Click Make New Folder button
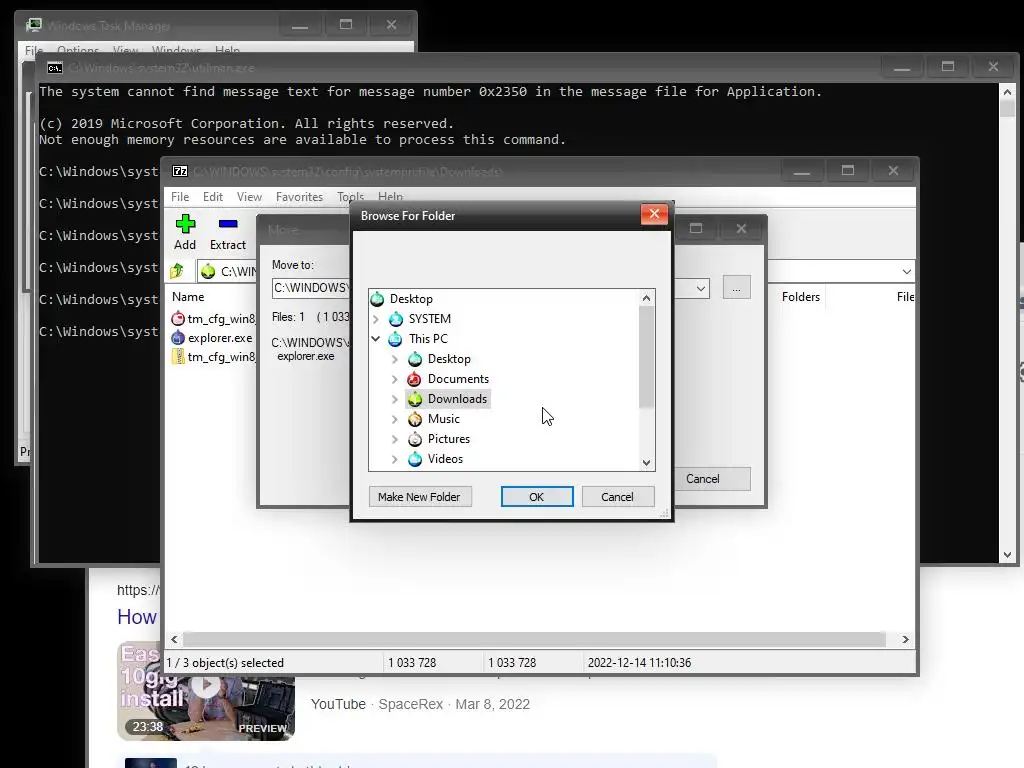Image resolution: width=1024 pixels, height=768 pixels. (x=419, y=497)
